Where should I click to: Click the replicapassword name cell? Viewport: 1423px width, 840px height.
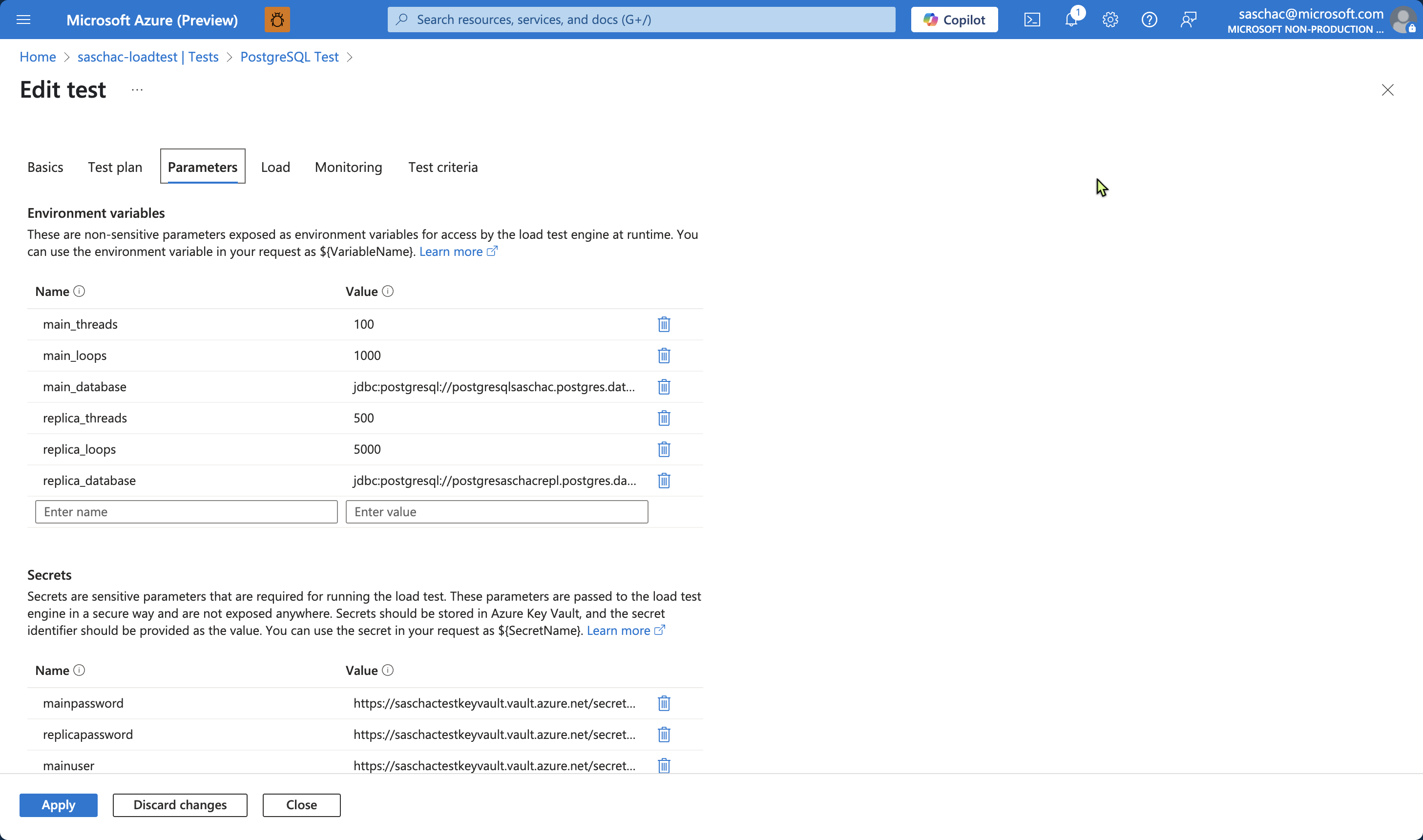pyautogui.click(x=88, y=734)
